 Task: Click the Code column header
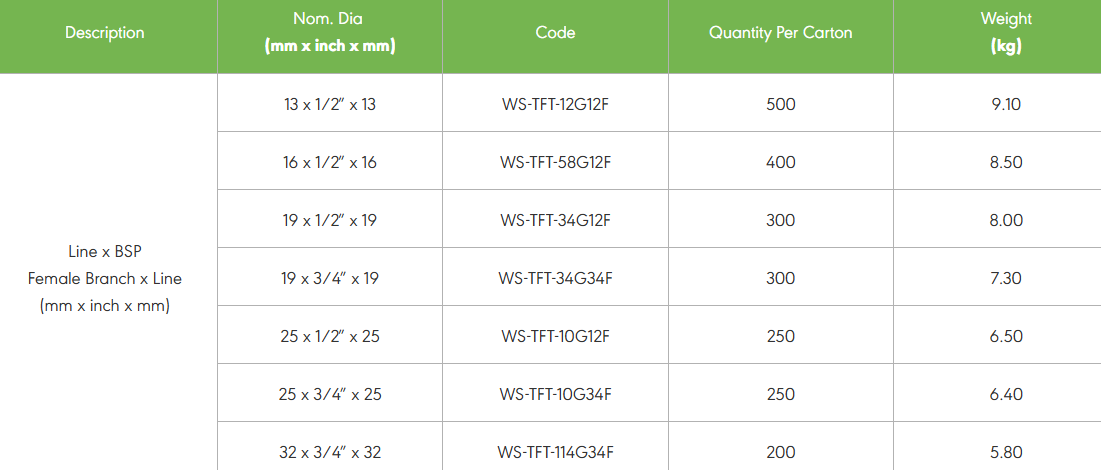click(x=555, y=33)
